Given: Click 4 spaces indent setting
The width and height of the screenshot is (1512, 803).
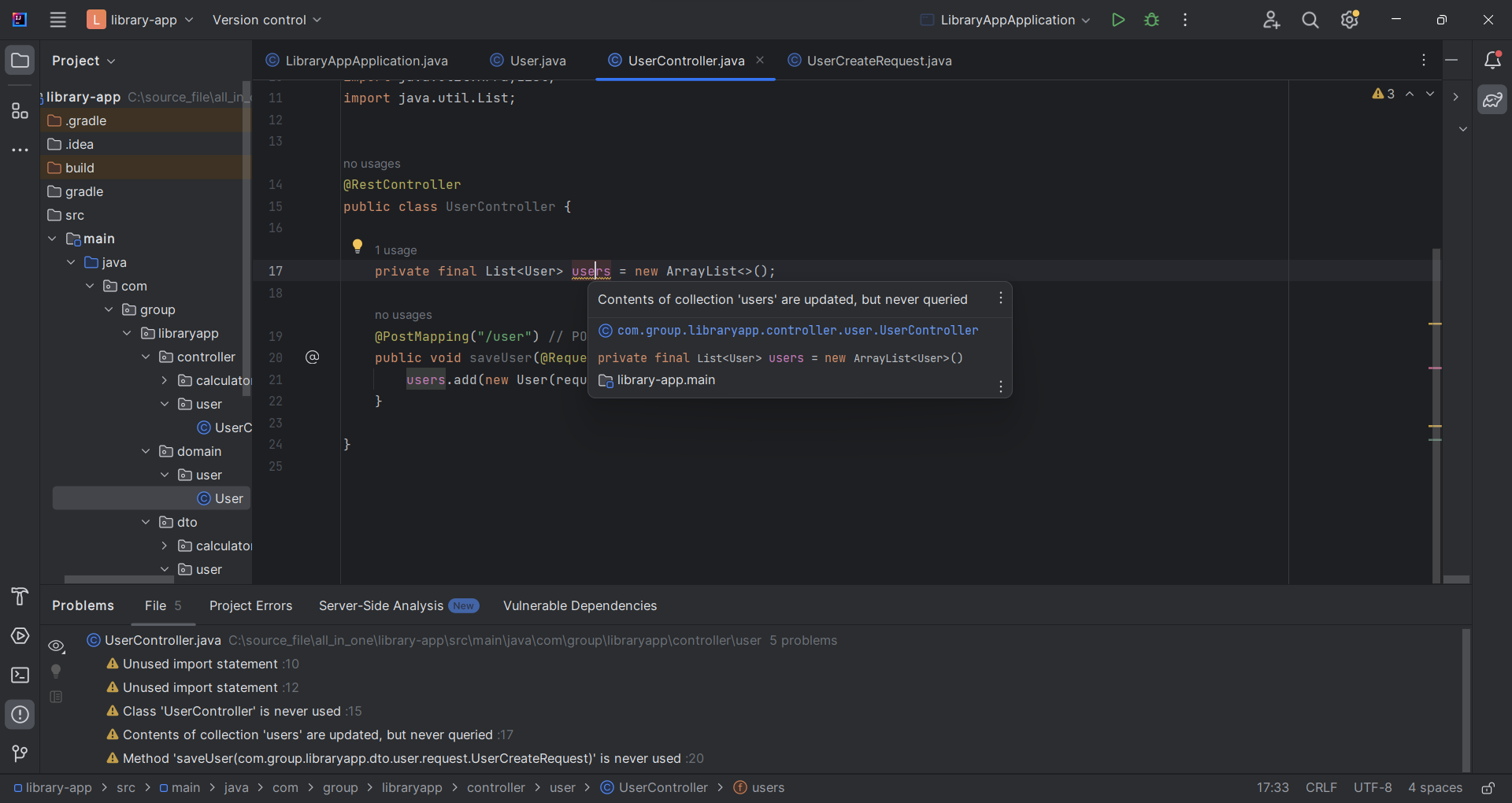Looking at the screenshot, I should click(1435, 788).
